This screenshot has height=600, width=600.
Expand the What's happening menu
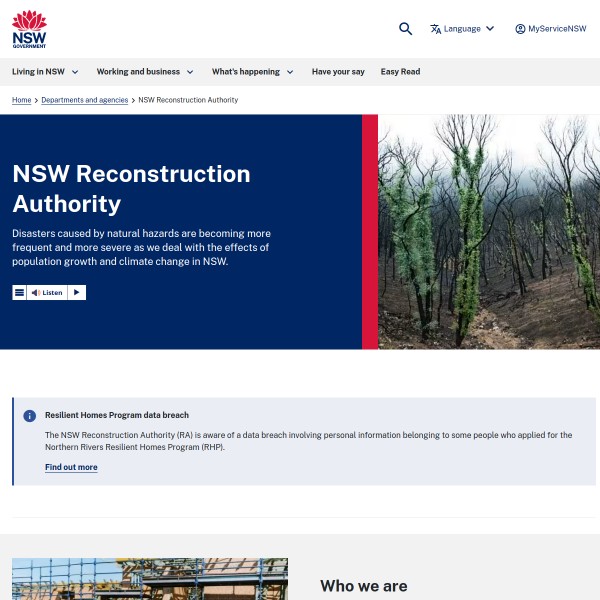pyautogui.click(x=252, y=72)
